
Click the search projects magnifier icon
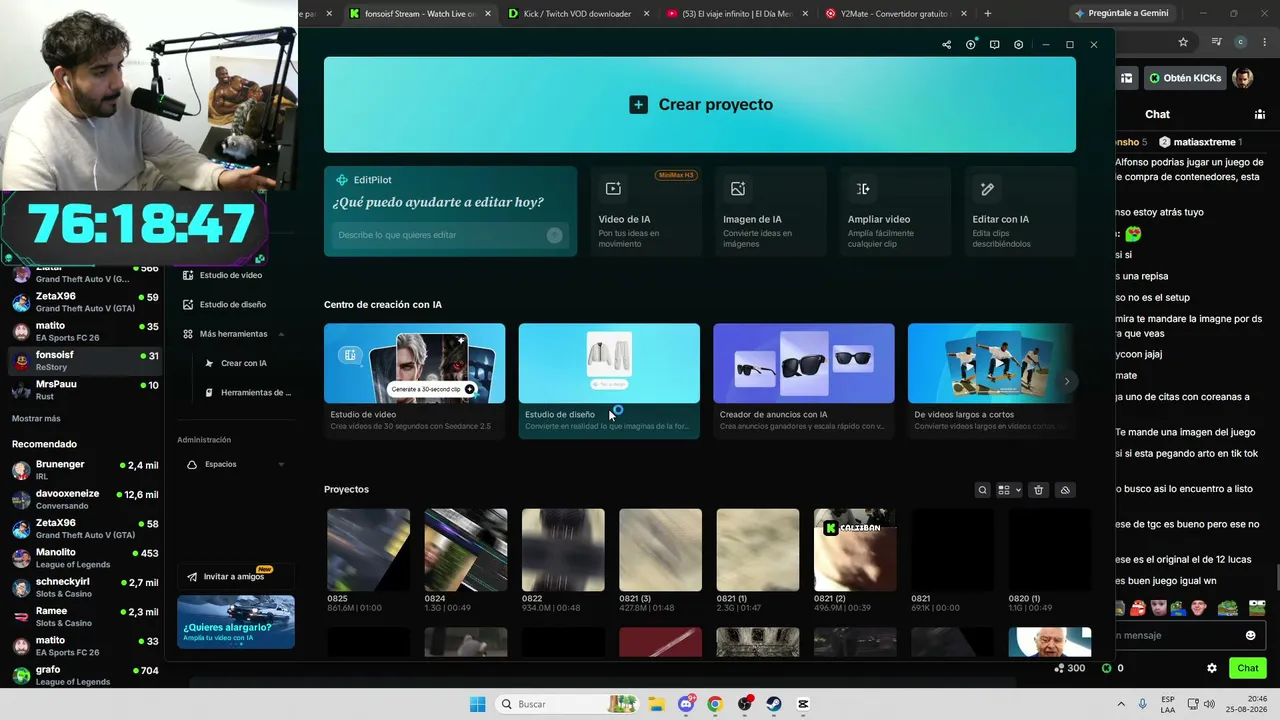pos(983,490)
